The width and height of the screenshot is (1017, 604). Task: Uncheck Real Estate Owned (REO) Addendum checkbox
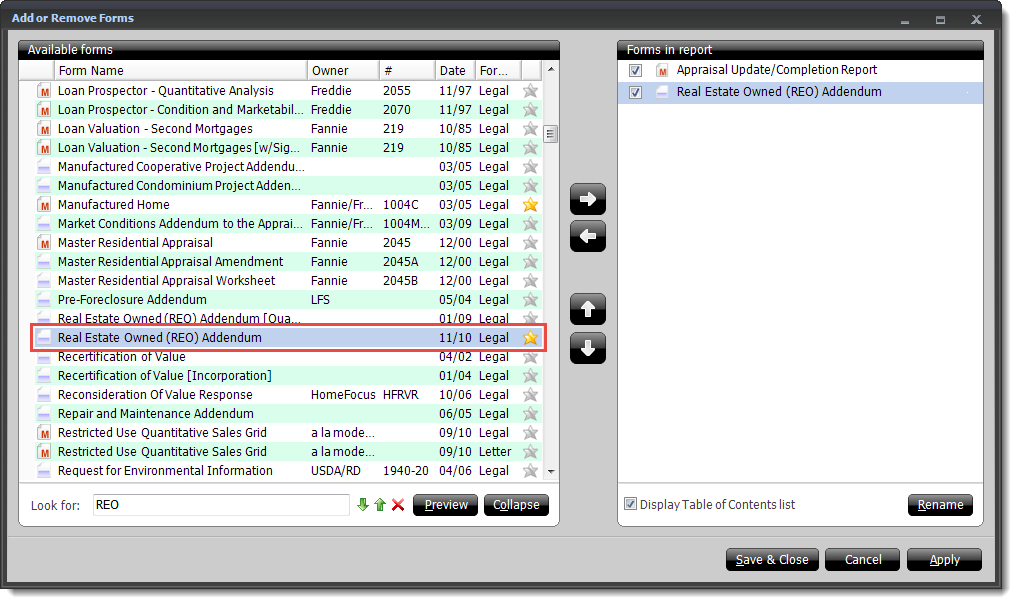coord(636,92)
